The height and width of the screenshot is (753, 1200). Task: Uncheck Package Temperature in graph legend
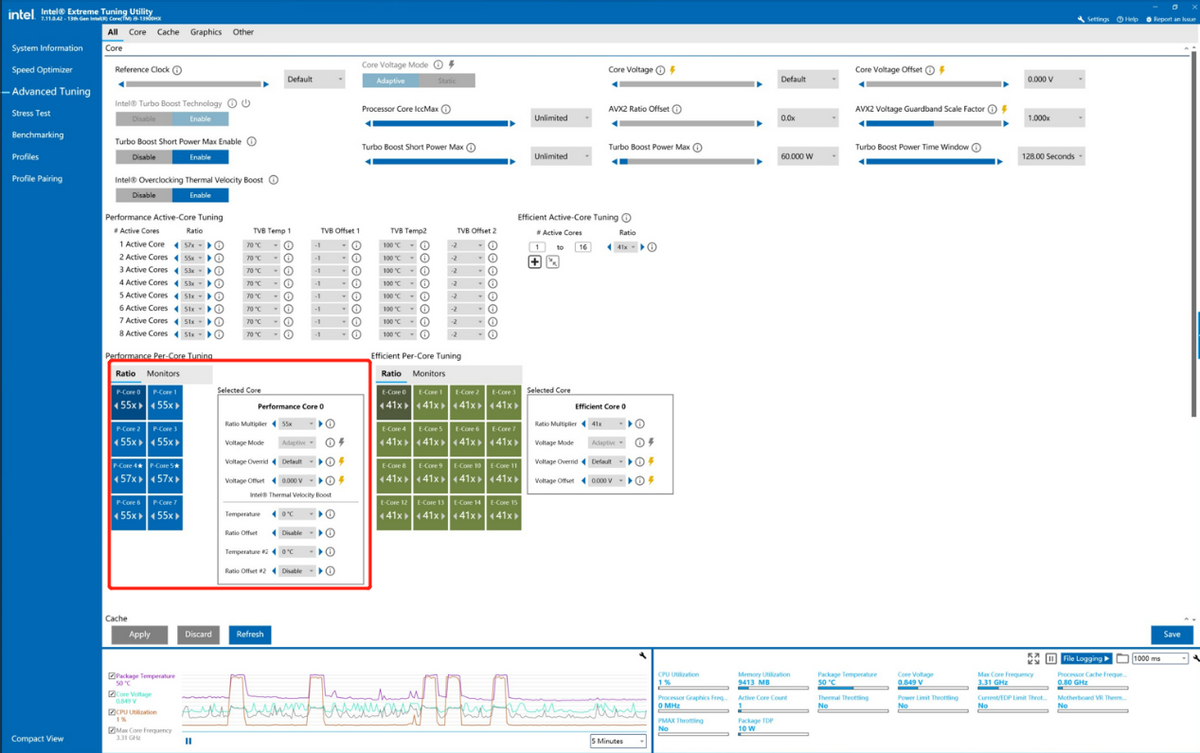(112, 676)
